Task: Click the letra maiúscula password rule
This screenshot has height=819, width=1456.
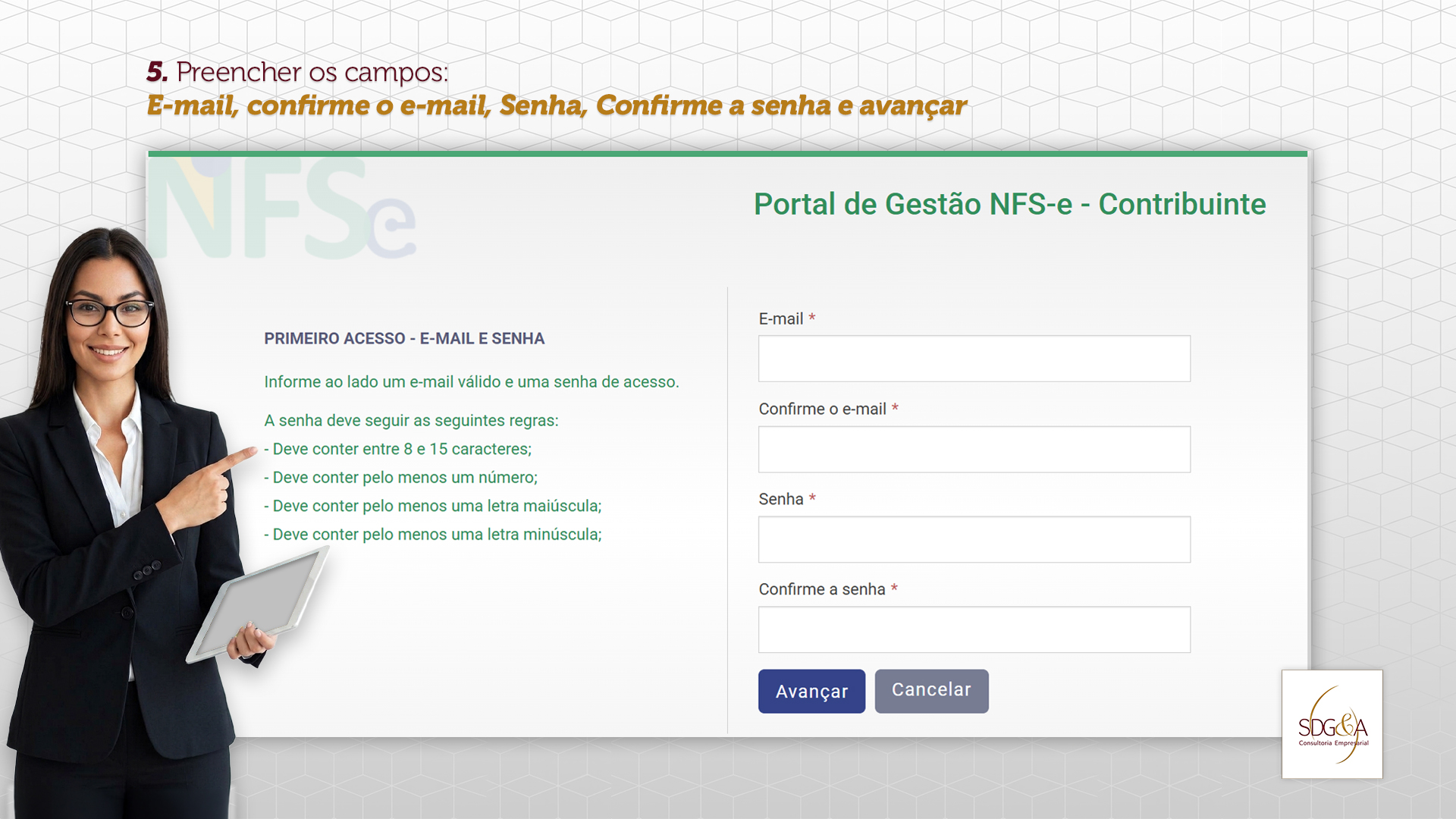Action: pyautogui.click(x=433, y=506)
